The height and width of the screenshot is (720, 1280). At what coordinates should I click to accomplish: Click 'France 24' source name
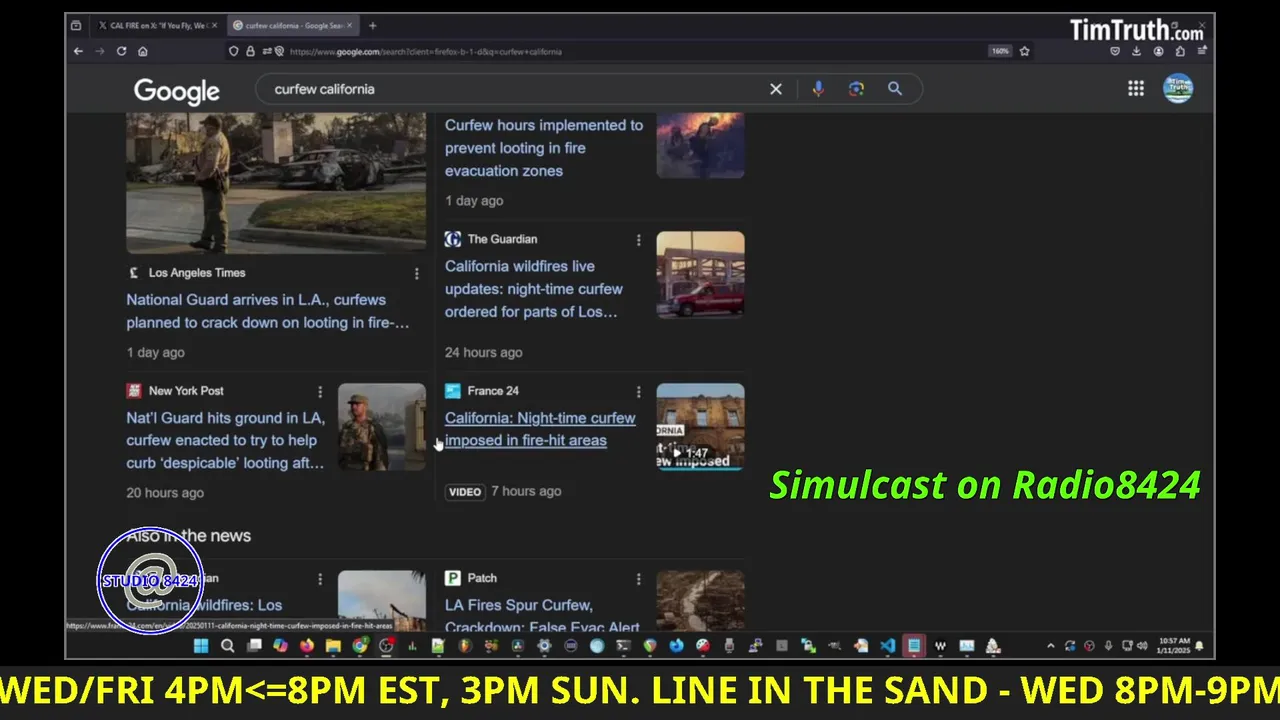coord(493,392)
